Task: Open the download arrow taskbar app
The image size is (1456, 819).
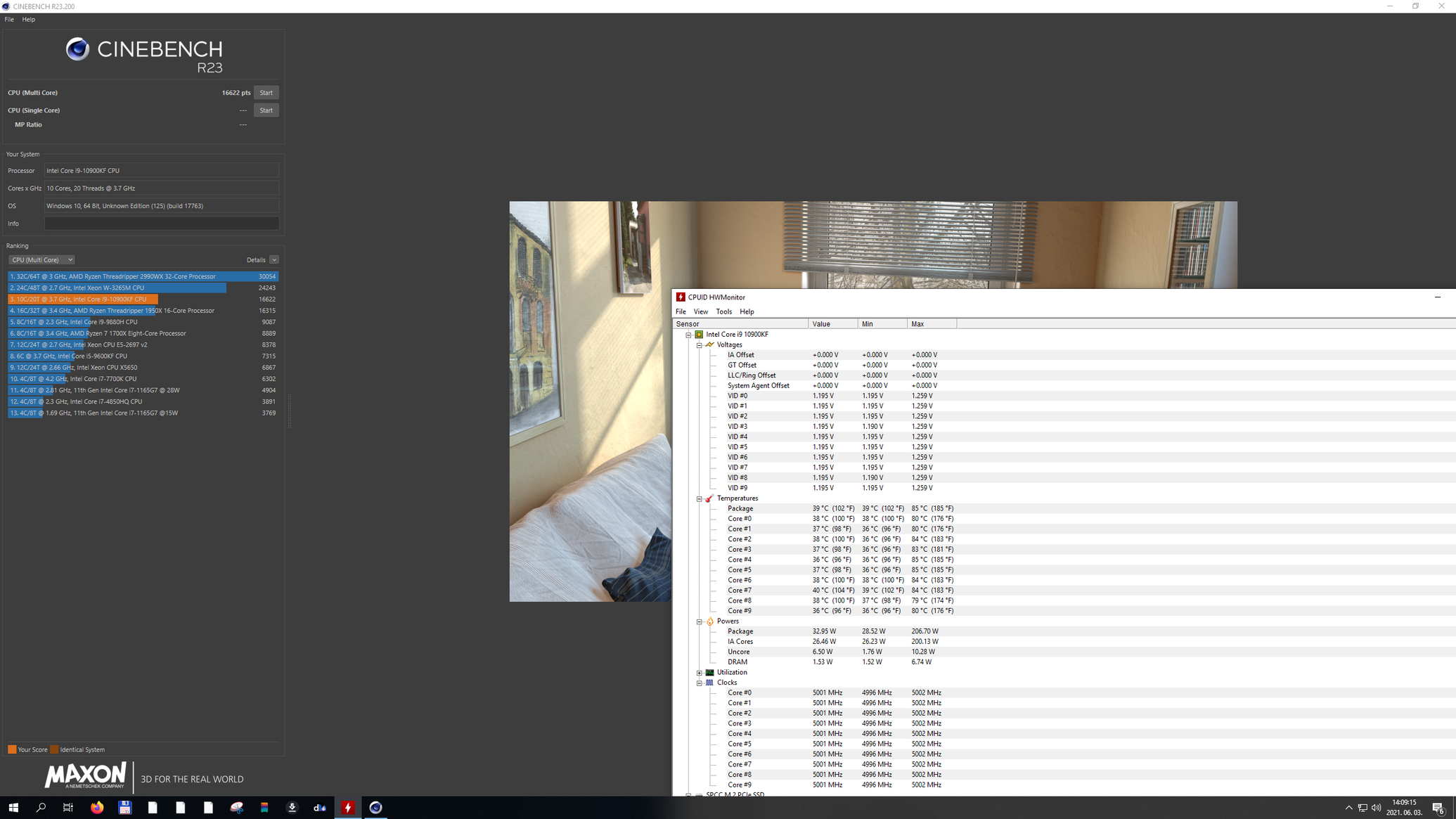Action: (292, 808)
